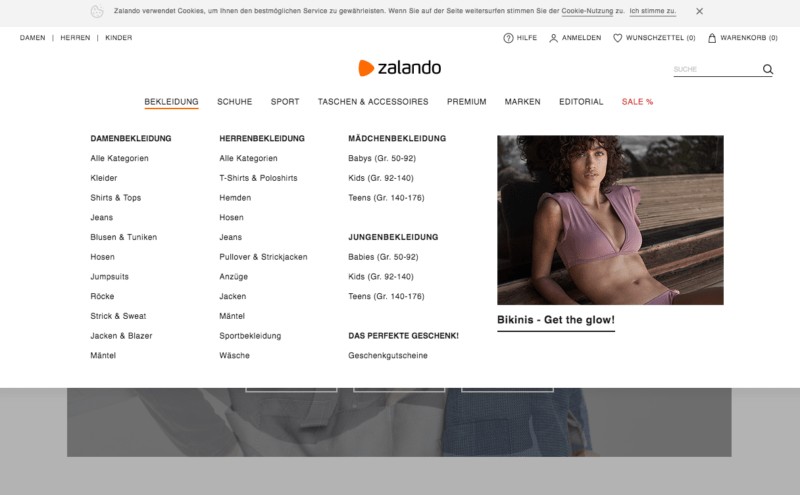Click the shopping bag icon
Viewport: 800px width, 495px height.
click(712, 38)
